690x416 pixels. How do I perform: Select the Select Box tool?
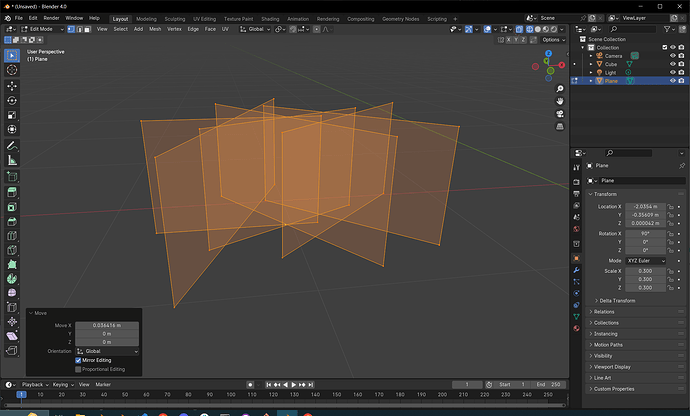click(x=12, y=55)
